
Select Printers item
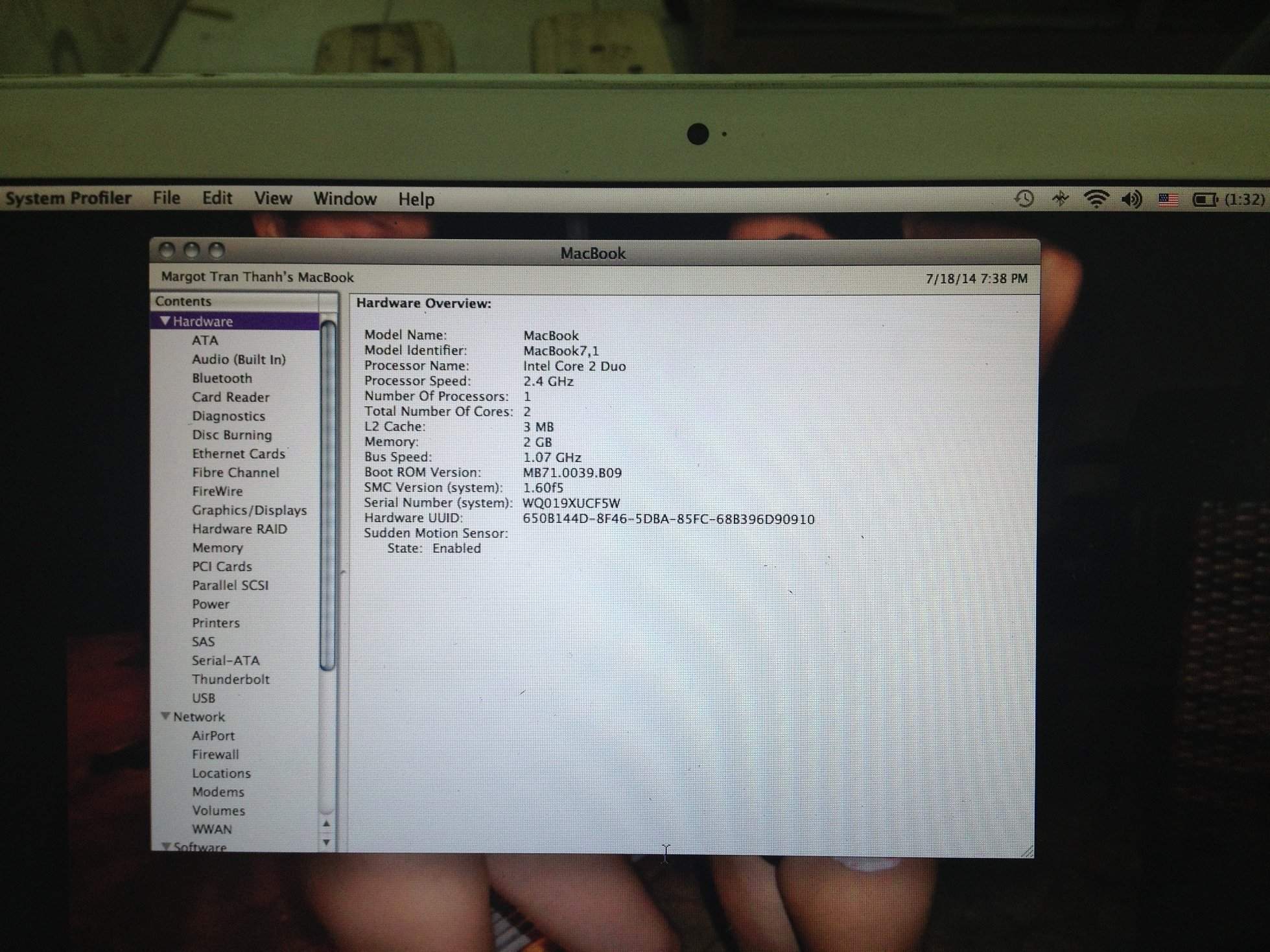point(216,623)
